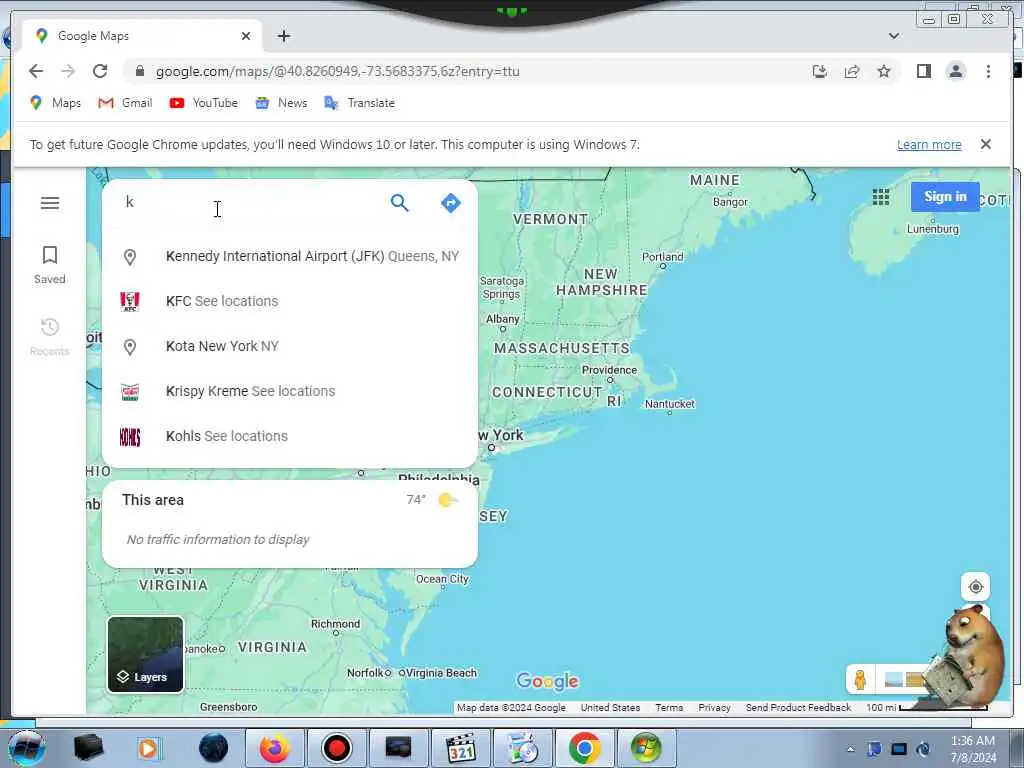Click Learn more in update notice

(929, 144)
